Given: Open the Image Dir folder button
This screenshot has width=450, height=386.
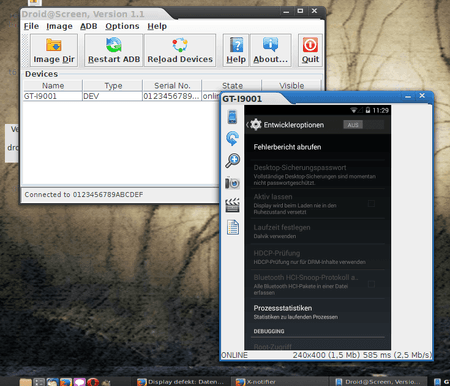Looking at the screenshot, I should (54, 50).
